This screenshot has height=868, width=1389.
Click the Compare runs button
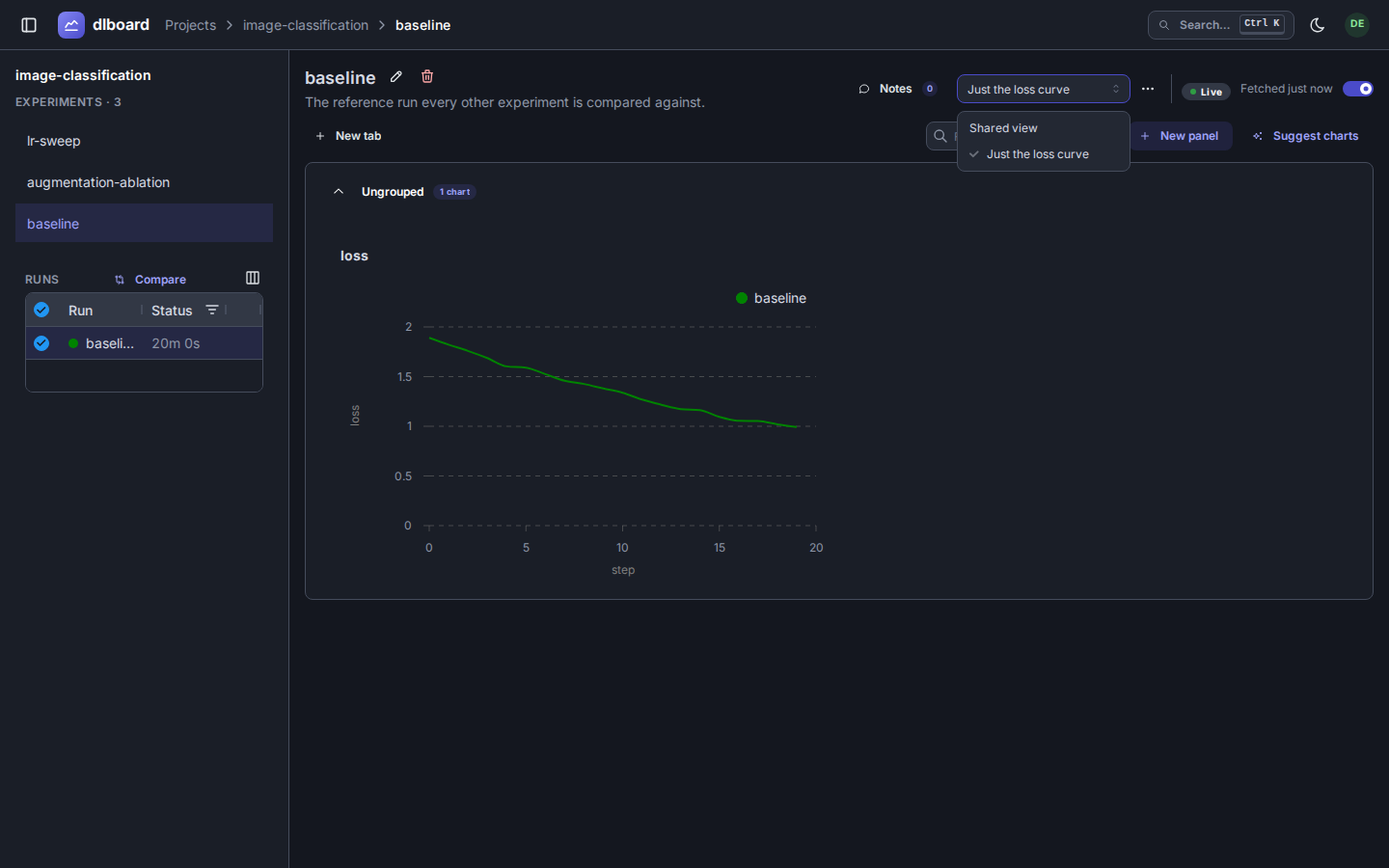[x=150, y=280]
